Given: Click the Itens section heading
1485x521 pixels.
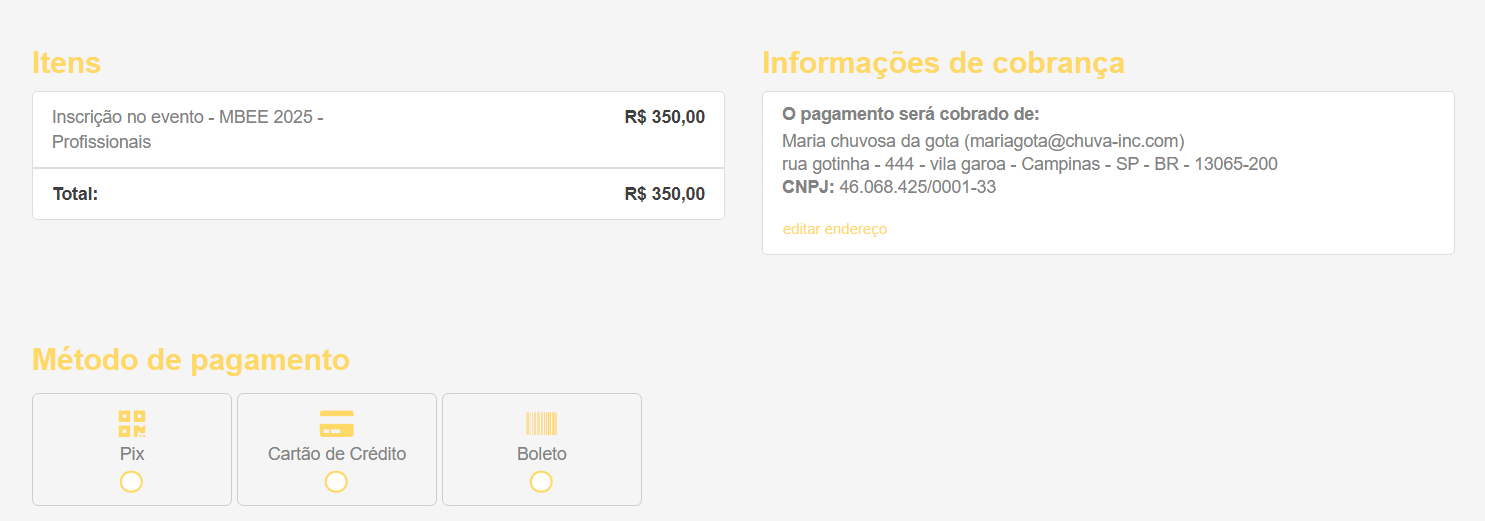Looking at the screenshot, I should tap(66, 62).
